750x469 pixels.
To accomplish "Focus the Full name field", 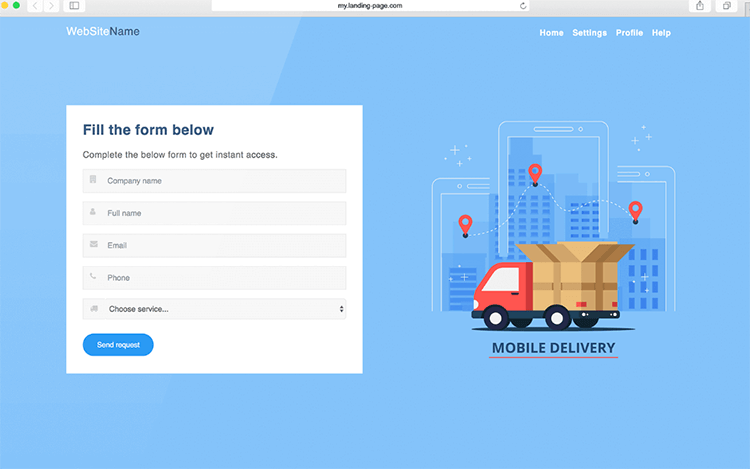I will click(214, 213).
